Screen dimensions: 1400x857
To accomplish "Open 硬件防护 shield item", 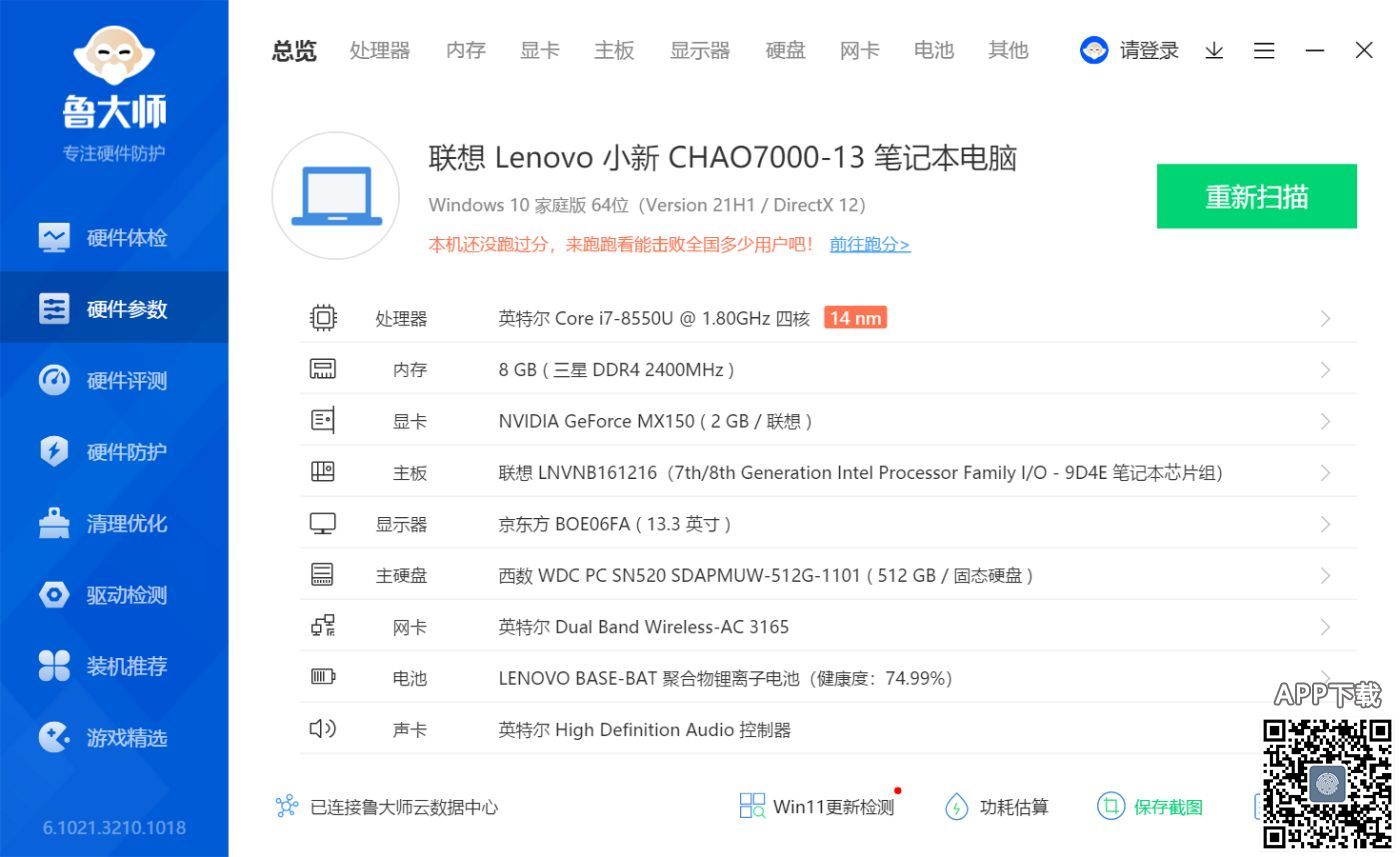I will [x=125, y=452].
